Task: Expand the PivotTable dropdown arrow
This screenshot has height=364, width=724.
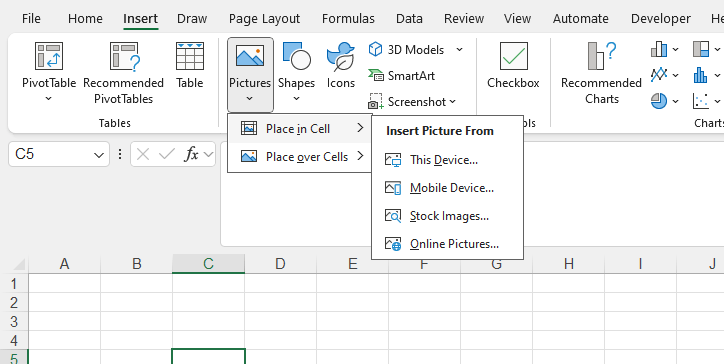Action: (x=48, y=98)
